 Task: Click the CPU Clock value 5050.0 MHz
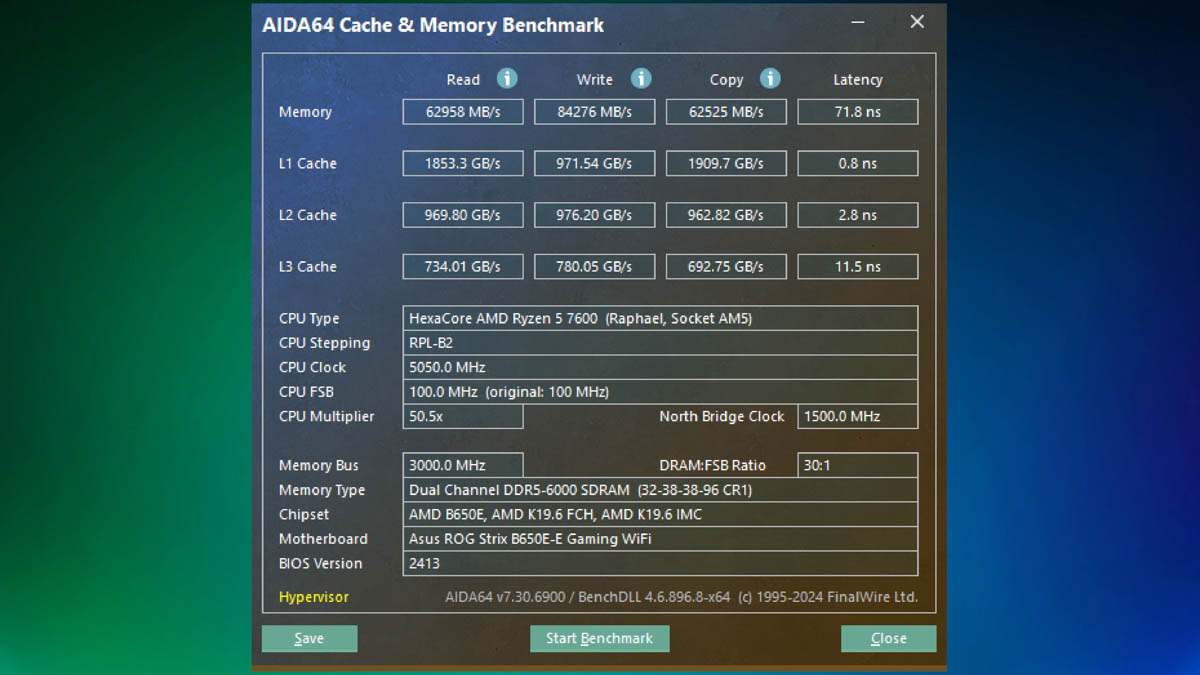660,367
